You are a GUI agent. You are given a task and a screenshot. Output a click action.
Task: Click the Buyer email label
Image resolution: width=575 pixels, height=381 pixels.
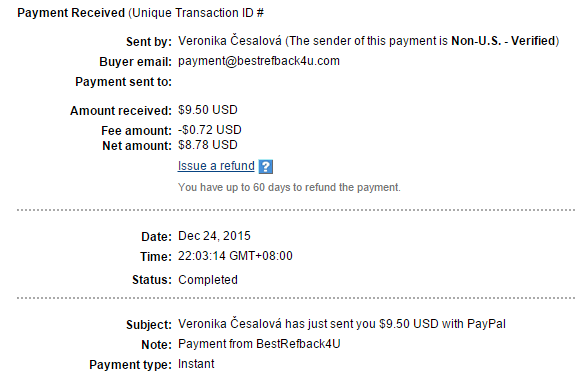tap(135, 62)
